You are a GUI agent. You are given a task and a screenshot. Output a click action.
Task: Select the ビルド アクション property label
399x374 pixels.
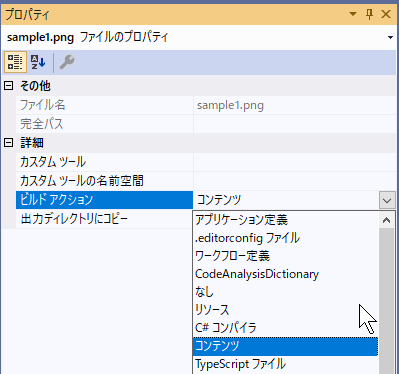pos(104,200)
